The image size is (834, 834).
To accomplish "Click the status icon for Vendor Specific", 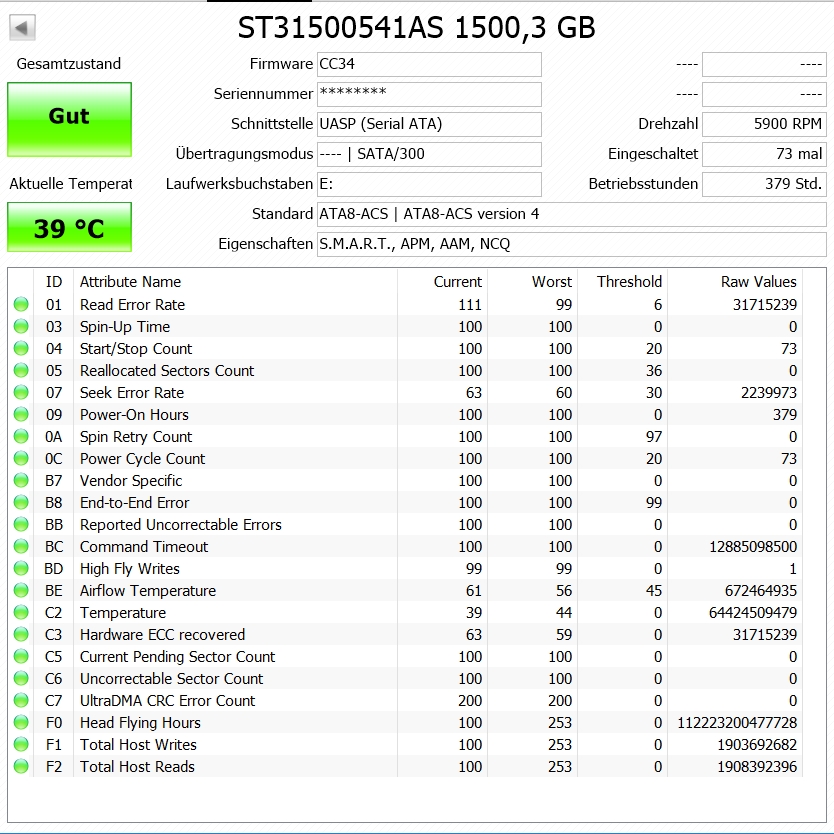I will click(21, 480).
